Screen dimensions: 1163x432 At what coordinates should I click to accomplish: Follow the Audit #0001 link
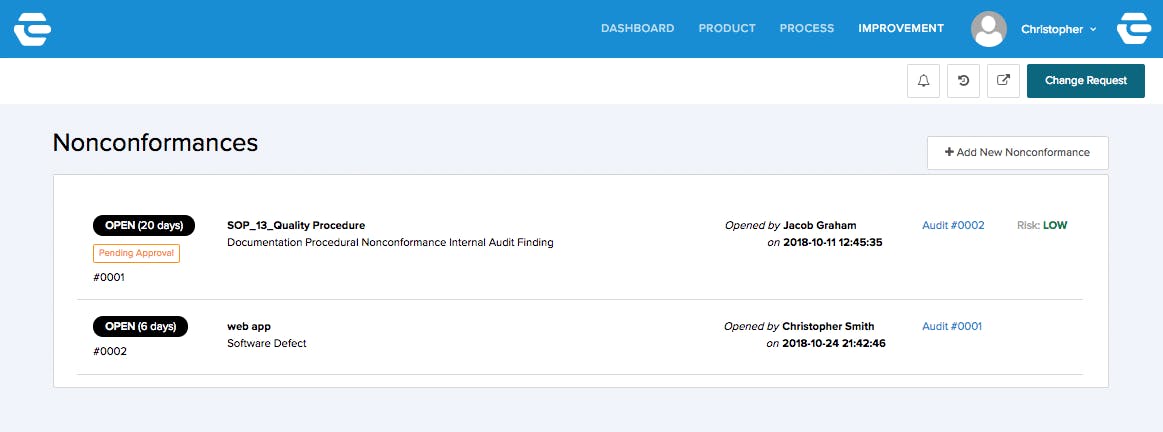952,326
